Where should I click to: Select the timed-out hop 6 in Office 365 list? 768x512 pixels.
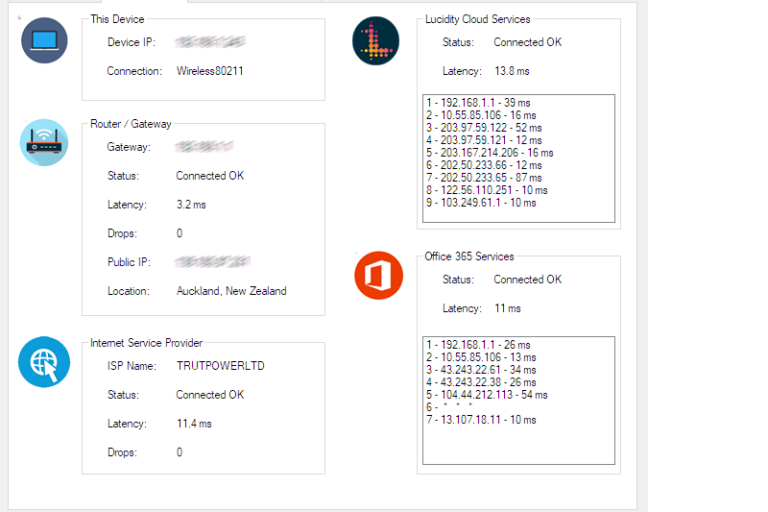pyautogui.click(x=450, y=408)
